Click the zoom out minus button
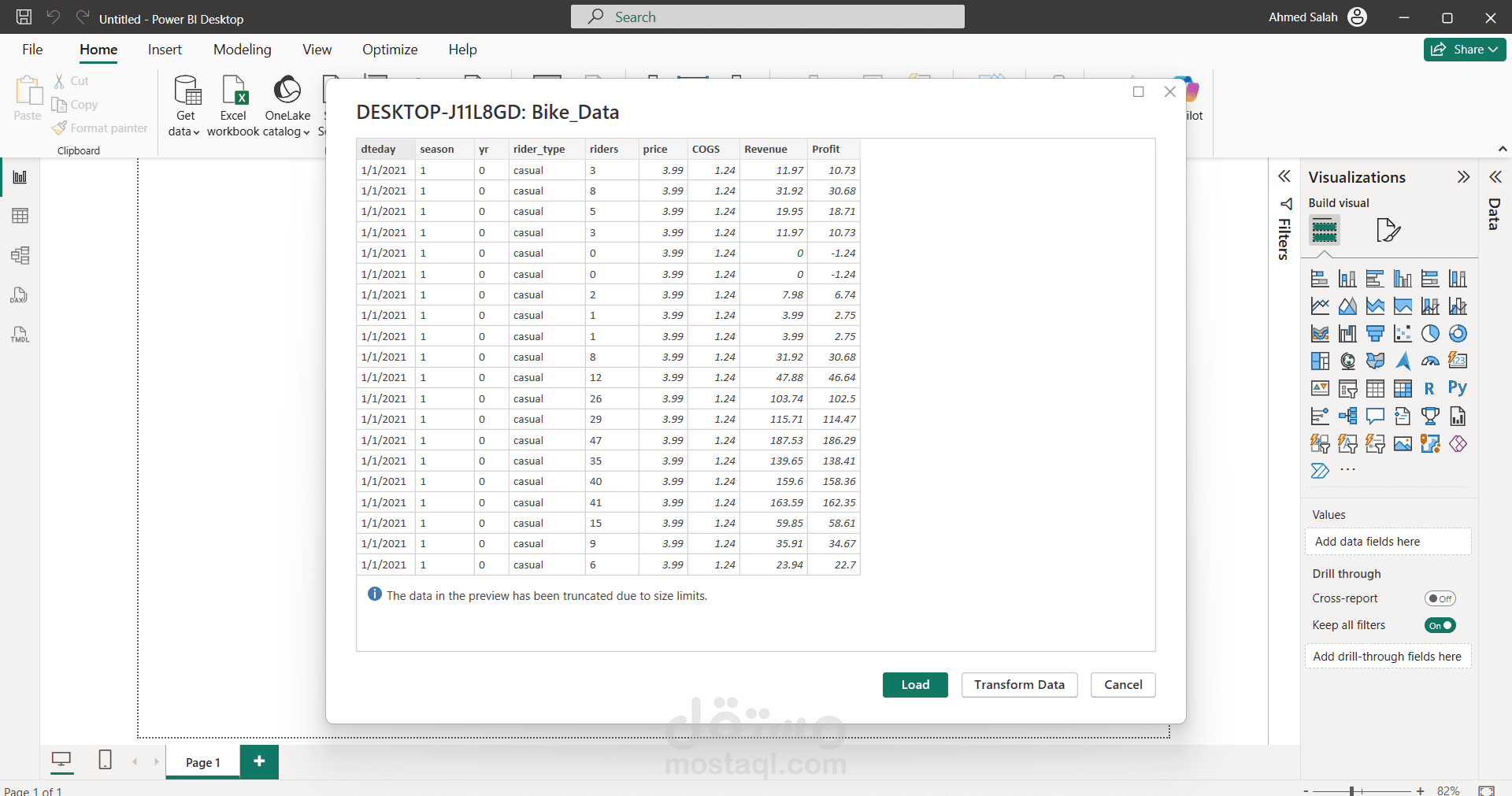Image resolution: width=1512 pixels, height=796 pixels. [x=1306, y=790]
